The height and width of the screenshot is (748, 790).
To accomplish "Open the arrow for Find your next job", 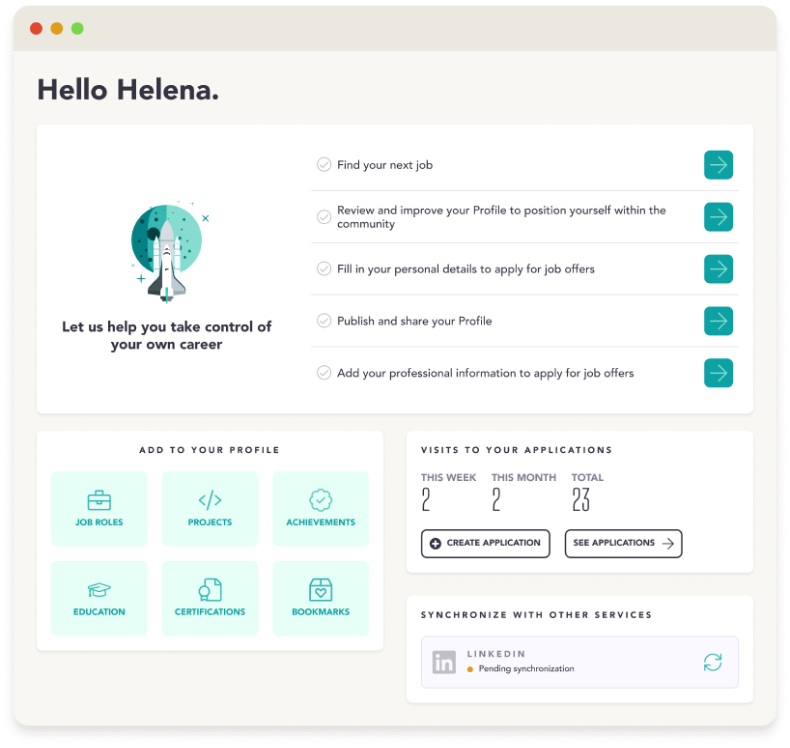I will [x=718, y=165].
